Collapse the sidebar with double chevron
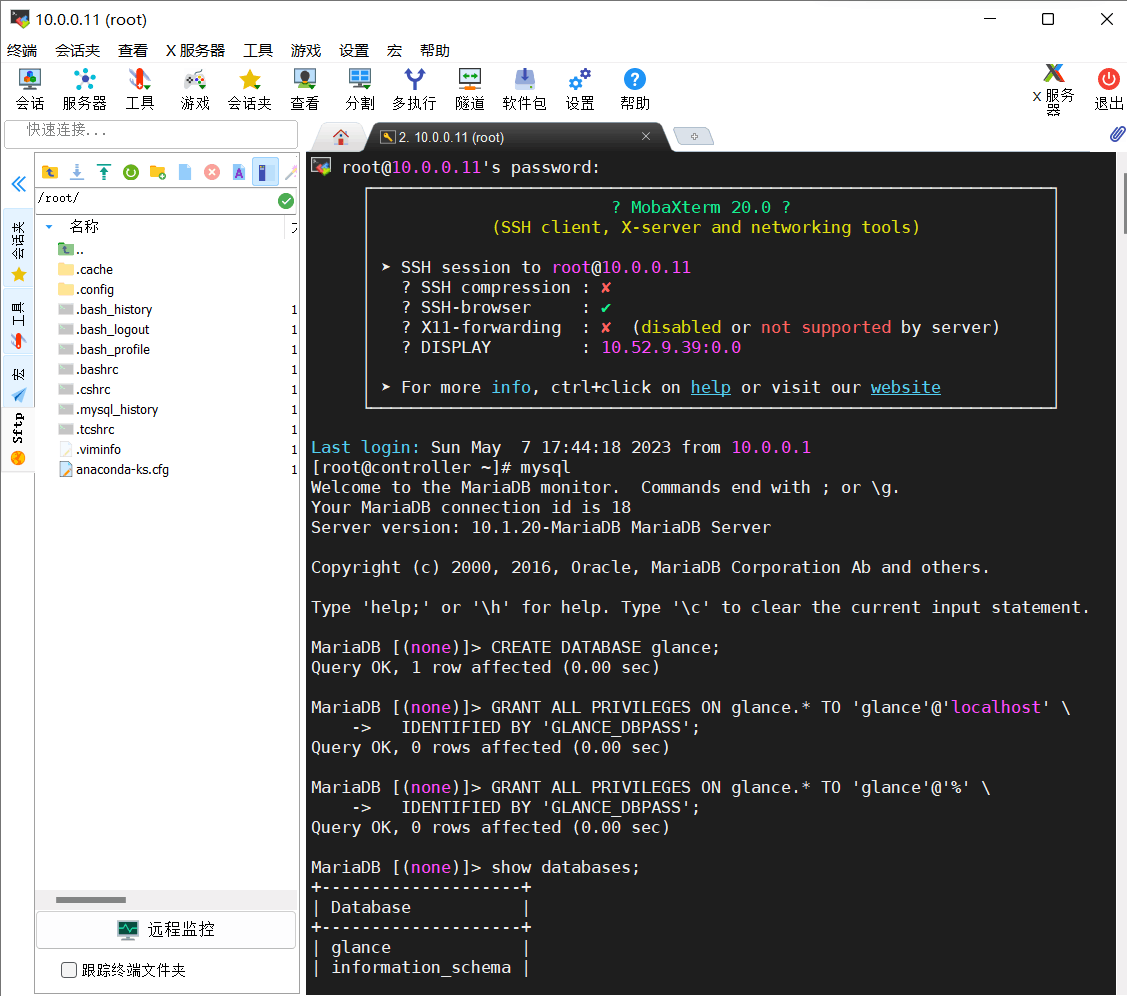This screenshot has width=1127, height=996. tap(19, 184)
